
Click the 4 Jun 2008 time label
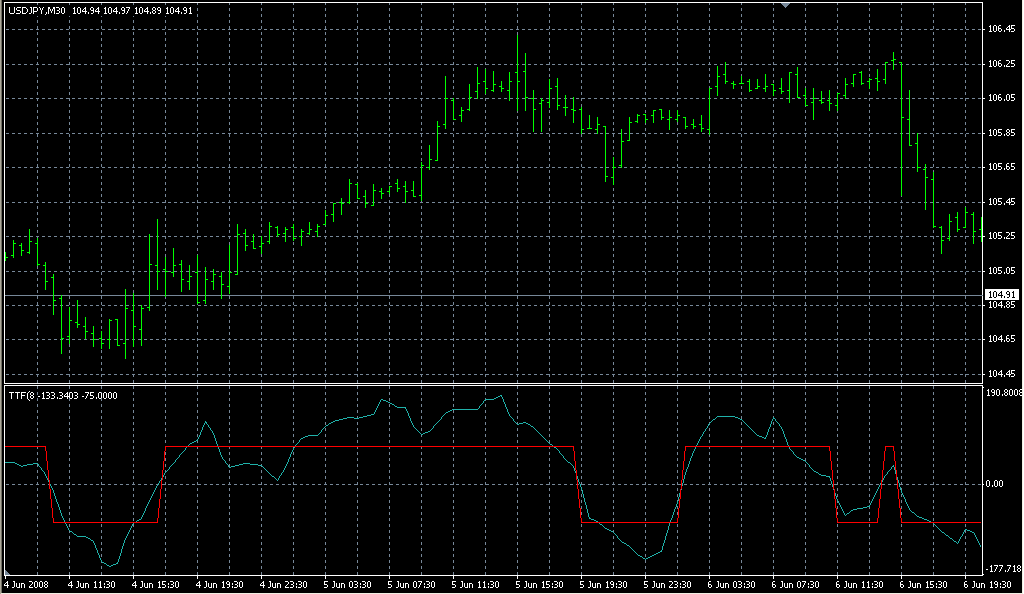click(x=27, y=583)
